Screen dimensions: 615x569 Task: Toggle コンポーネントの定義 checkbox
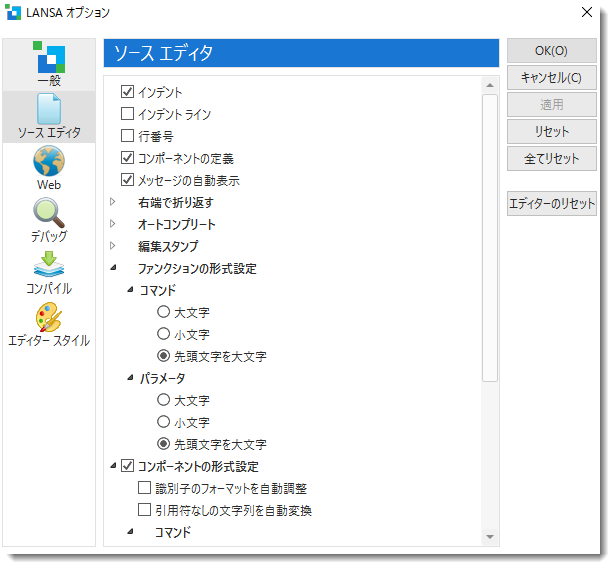pos(127,158)
